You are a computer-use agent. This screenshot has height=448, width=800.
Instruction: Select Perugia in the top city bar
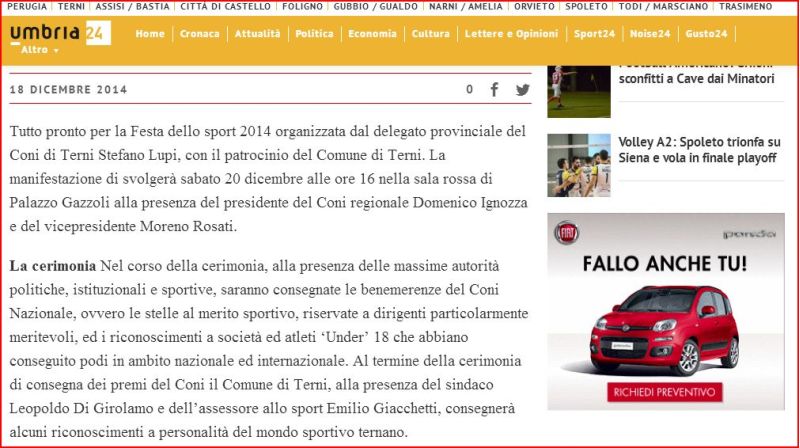(x=27, y=7)
